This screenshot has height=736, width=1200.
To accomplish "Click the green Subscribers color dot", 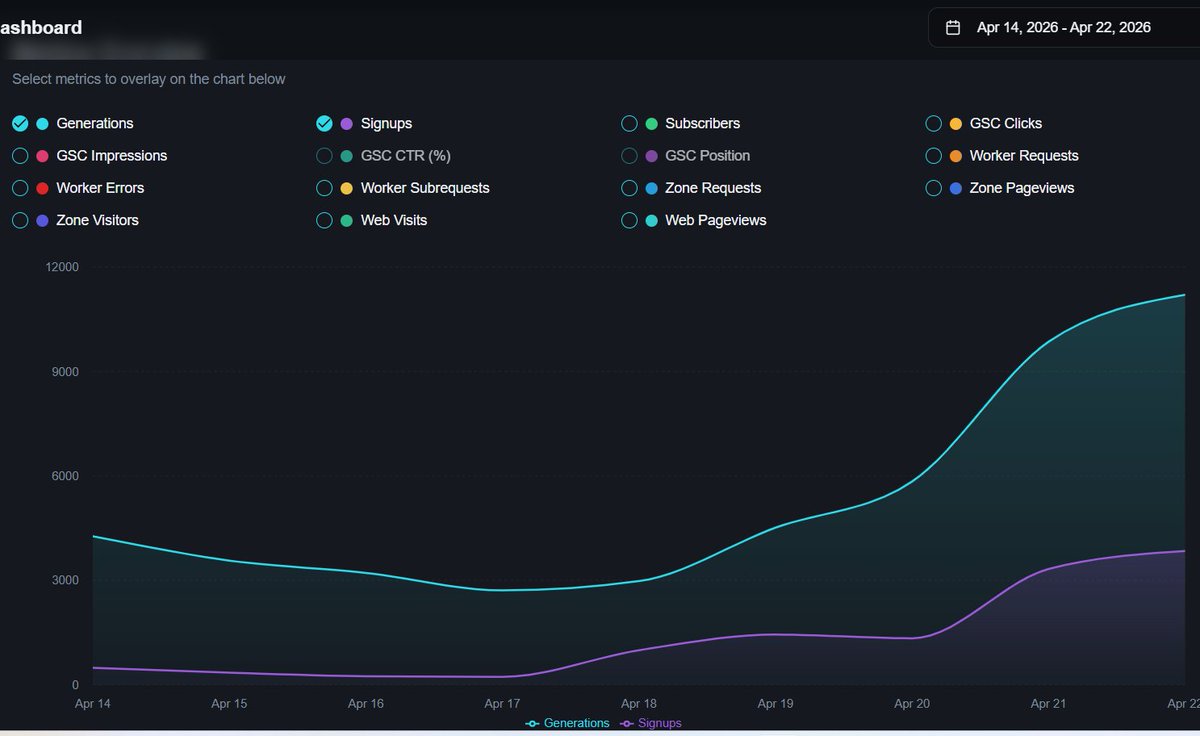I will [x=651, y=124].
